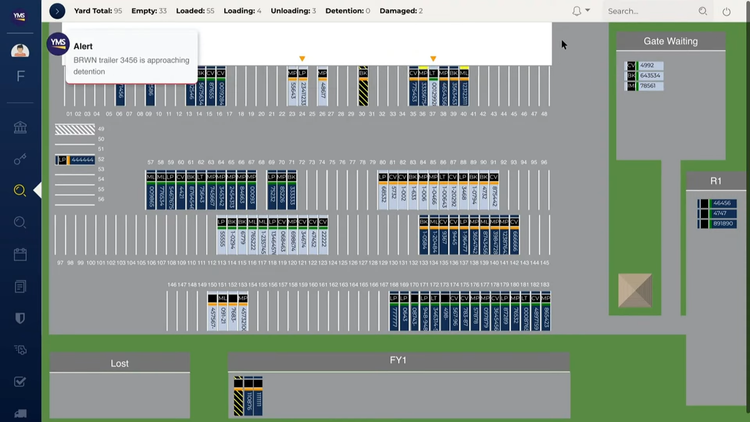Open the calendar icon in the sidebar
750x422 pixels.
coord(20,254)
